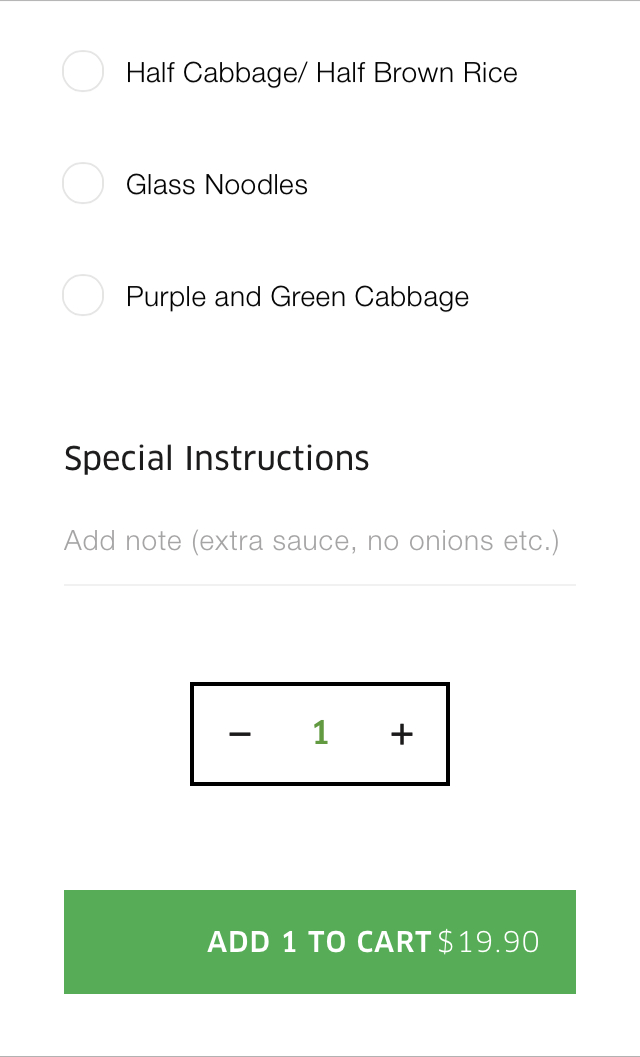The height and width of the screenshot is (1057, 640).
Task: Click left empty area of green cart button
Action: (x=130, y=942)
